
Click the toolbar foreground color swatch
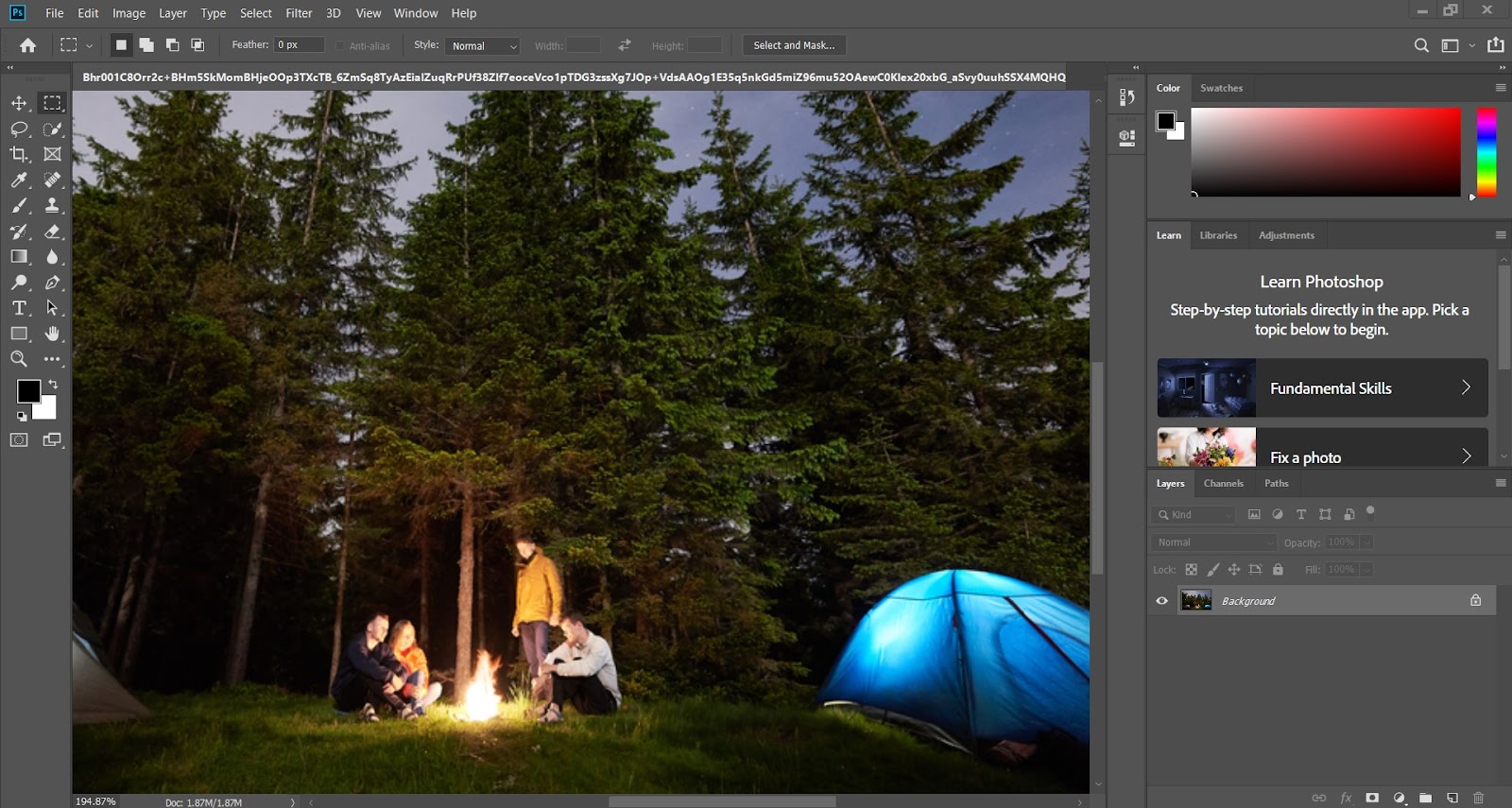point(28,391)
